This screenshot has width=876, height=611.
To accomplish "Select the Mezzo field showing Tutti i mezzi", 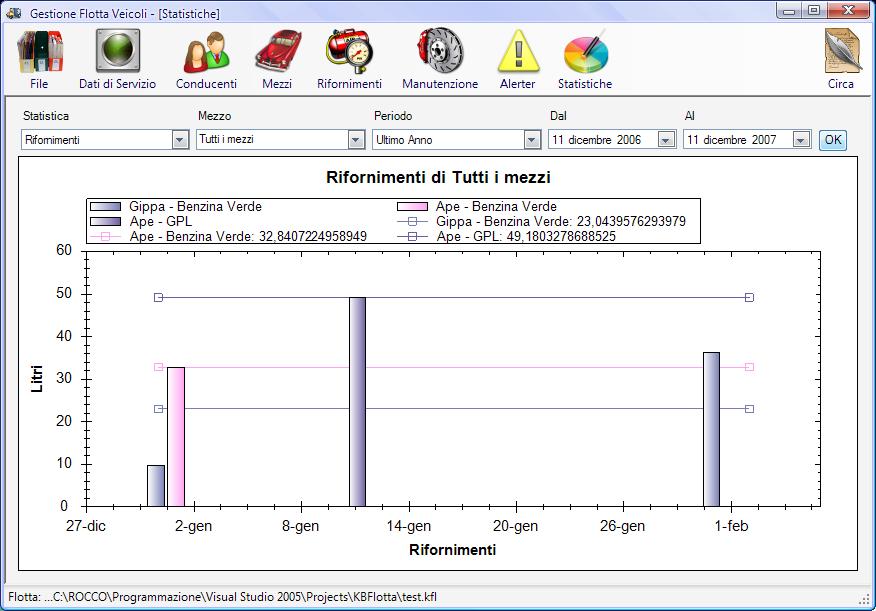I will tap(280, 140).
